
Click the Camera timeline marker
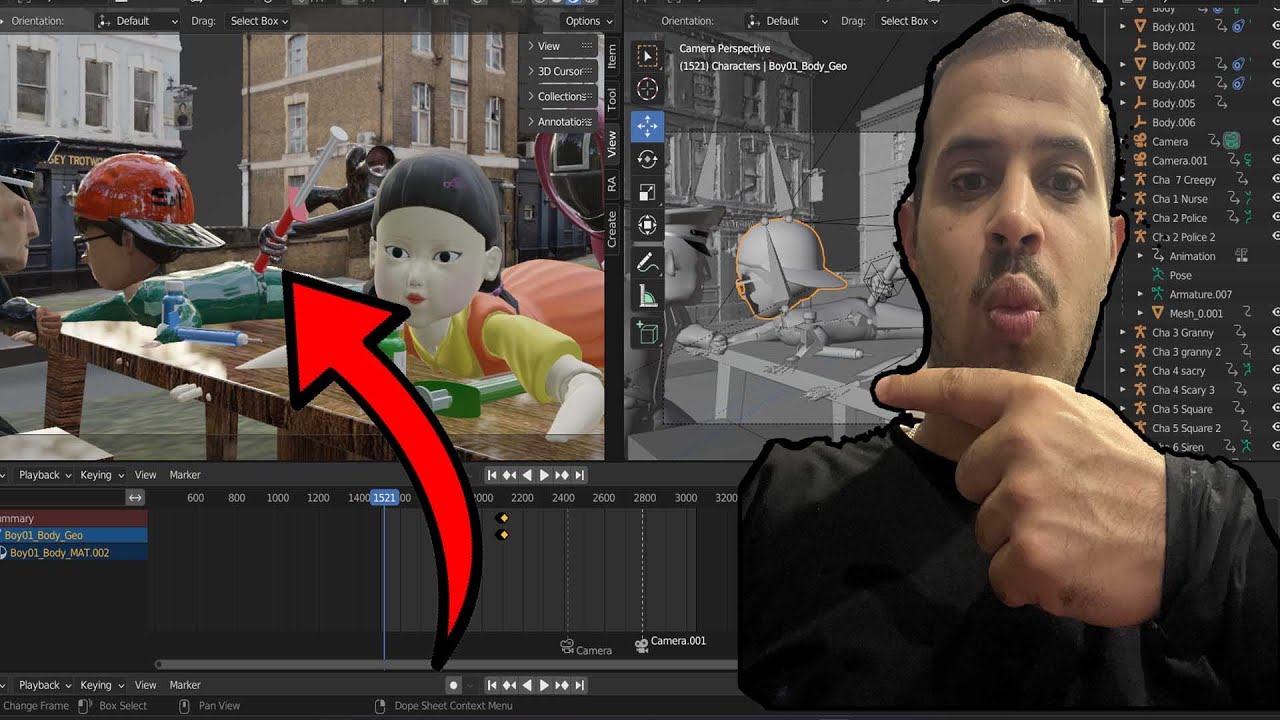tap(567, 646)
